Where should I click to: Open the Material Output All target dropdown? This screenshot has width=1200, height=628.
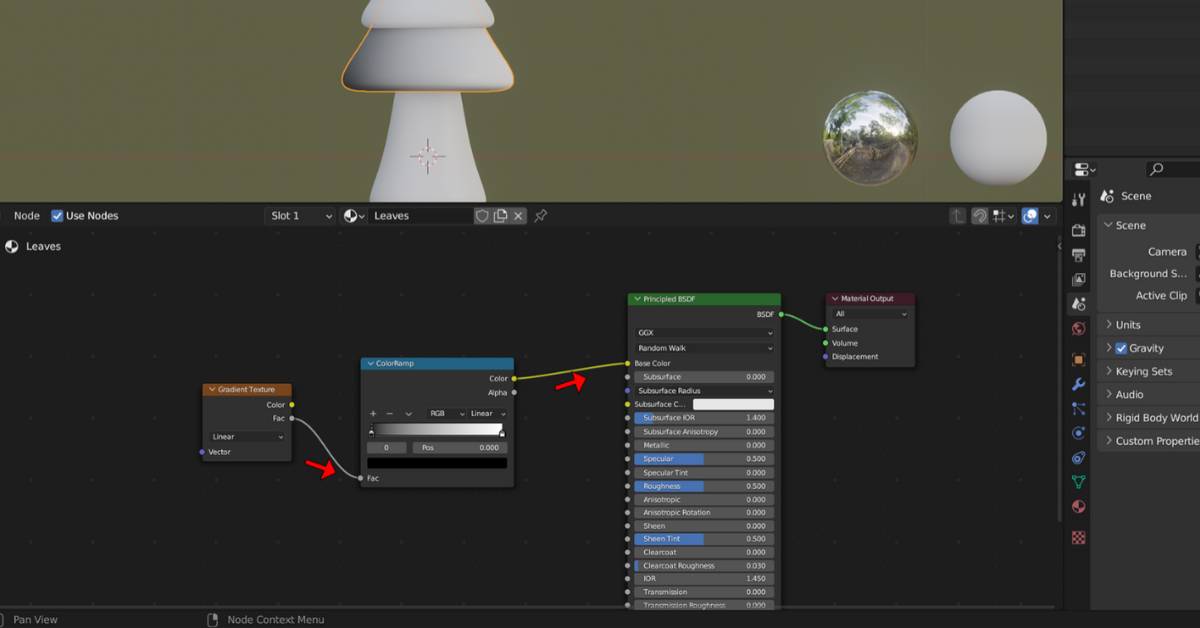(x=870, y=314)
